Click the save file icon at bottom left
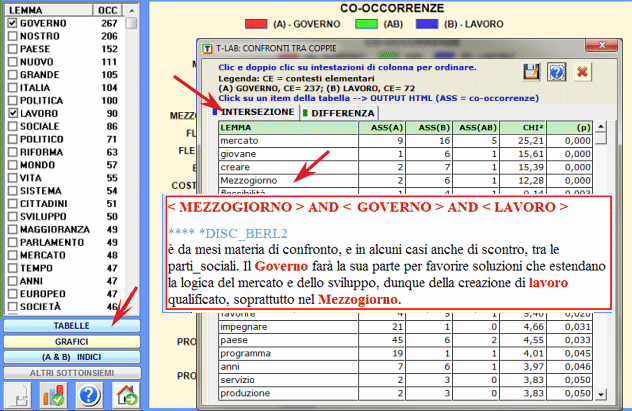 [19, 395]
